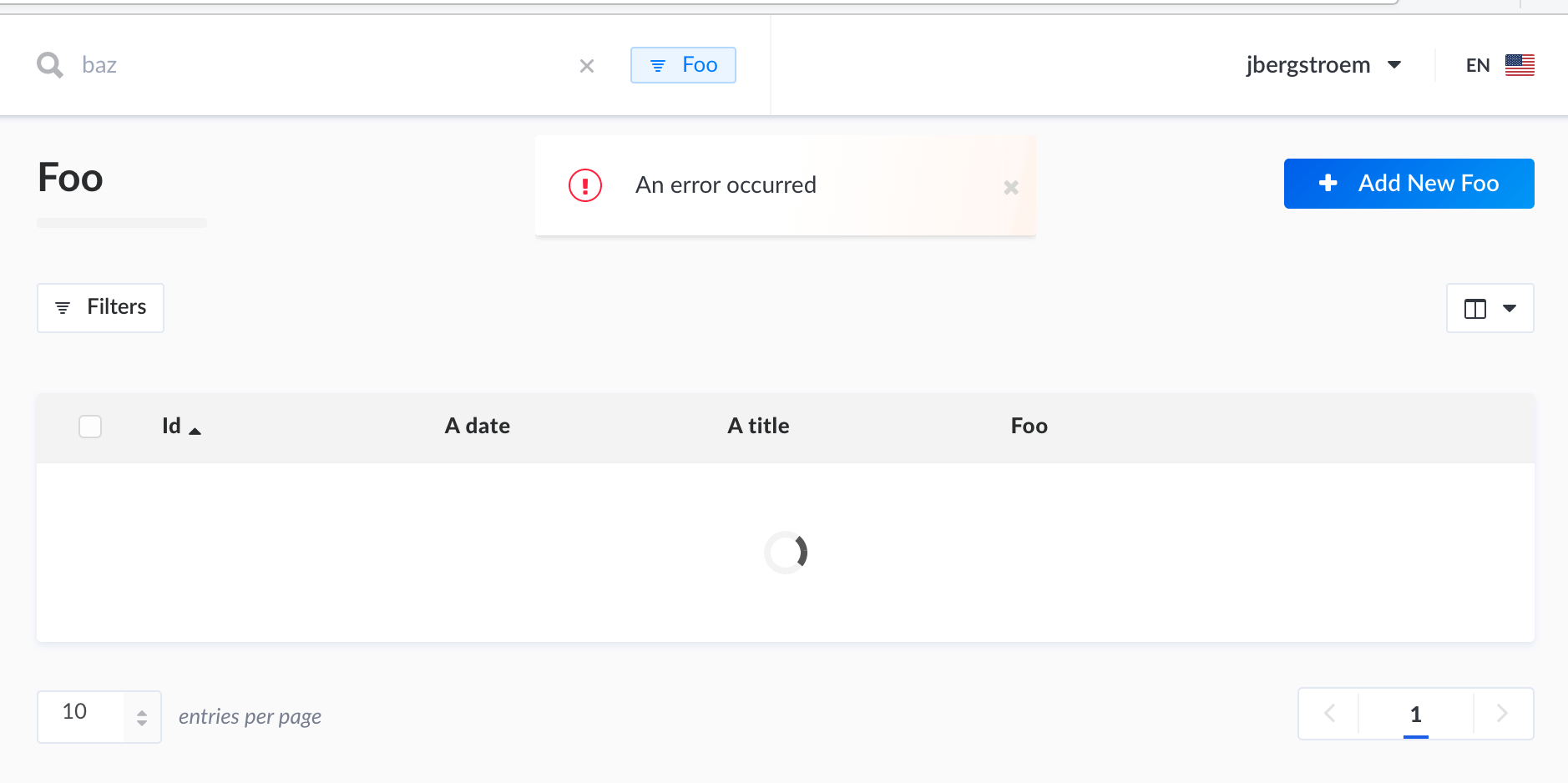
Task: Expand the column chooser dropdown arrow
Action: (1509, 308)
